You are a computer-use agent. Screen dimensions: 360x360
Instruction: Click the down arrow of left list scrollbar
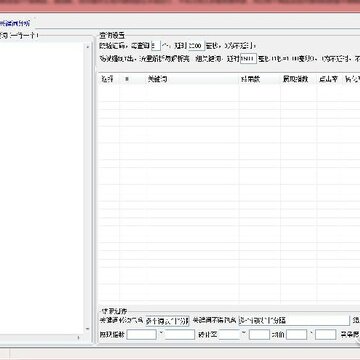88,329
